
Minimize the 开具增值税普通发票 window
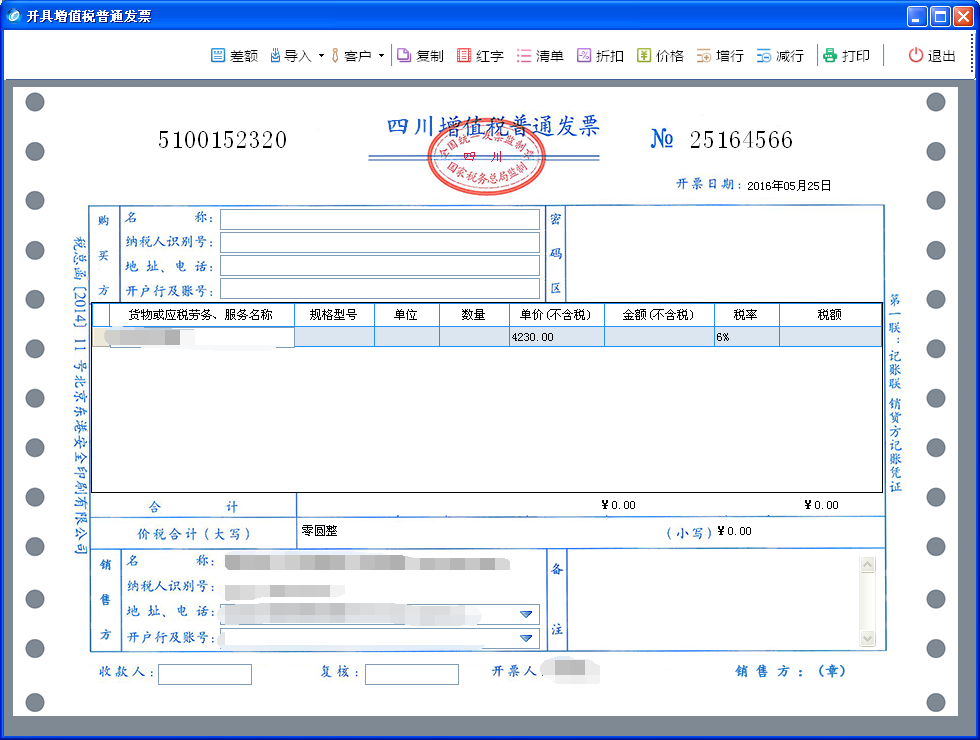coord(917,16)
